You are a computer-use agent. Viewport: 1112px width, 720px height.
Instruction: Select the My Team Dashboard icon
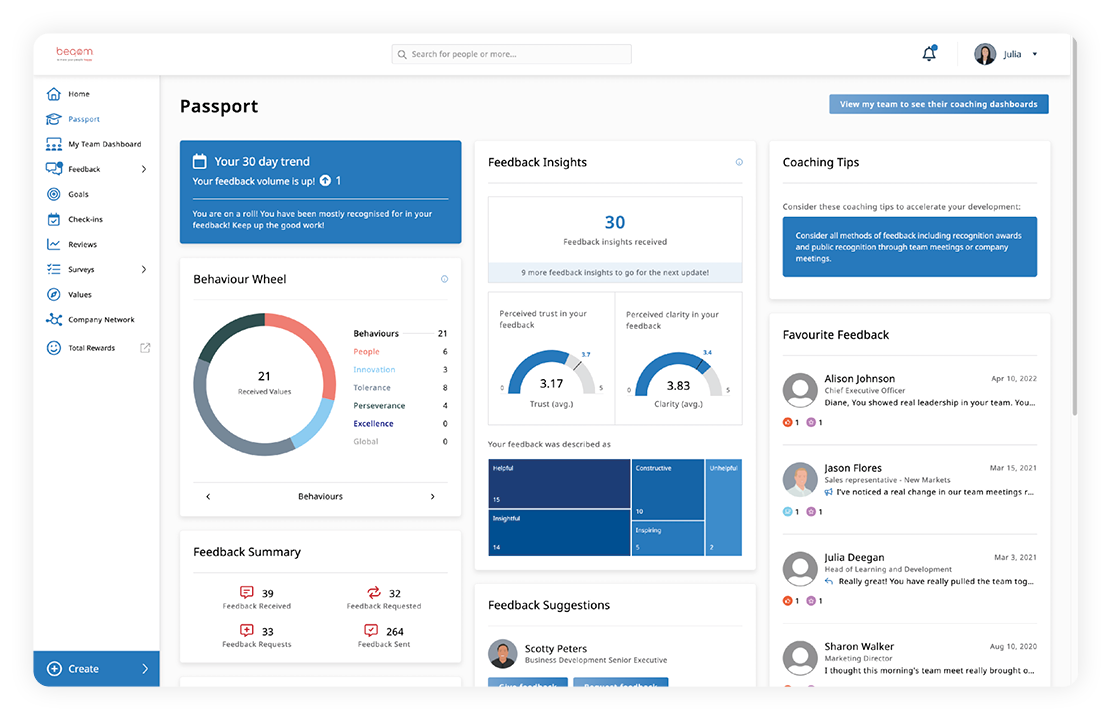(53, 144)
